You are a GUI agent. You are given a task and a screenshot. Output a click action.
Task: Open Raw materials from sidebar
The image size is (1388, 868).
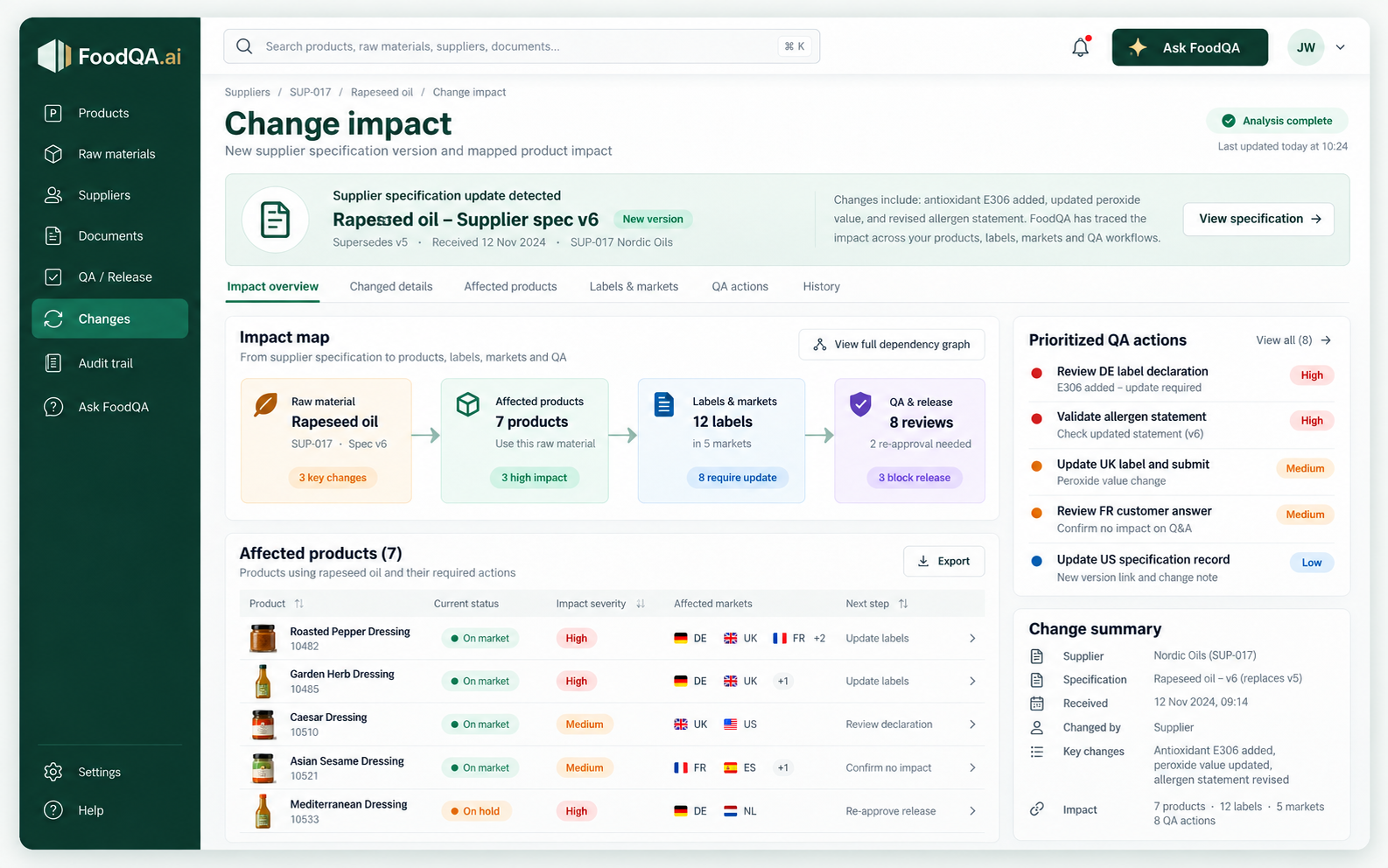pos(110,154)
